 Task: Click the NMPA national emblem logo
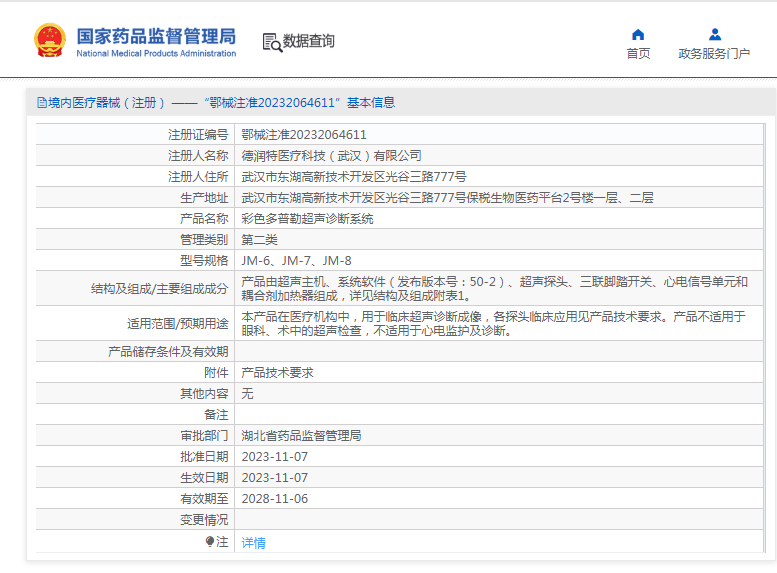(49, 41)
